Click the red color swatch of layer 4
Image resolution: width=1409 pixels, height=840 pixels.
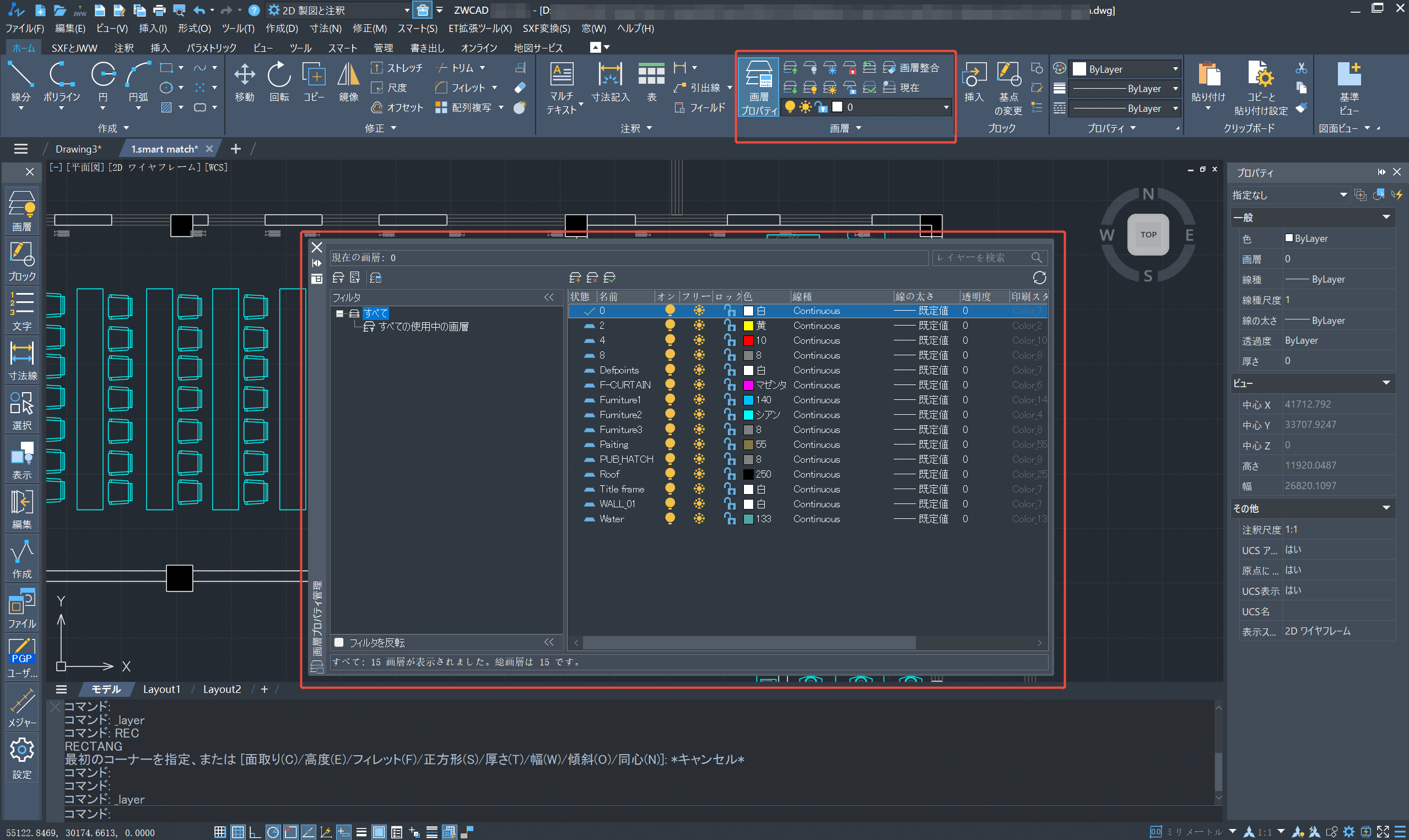click(748, 340)
